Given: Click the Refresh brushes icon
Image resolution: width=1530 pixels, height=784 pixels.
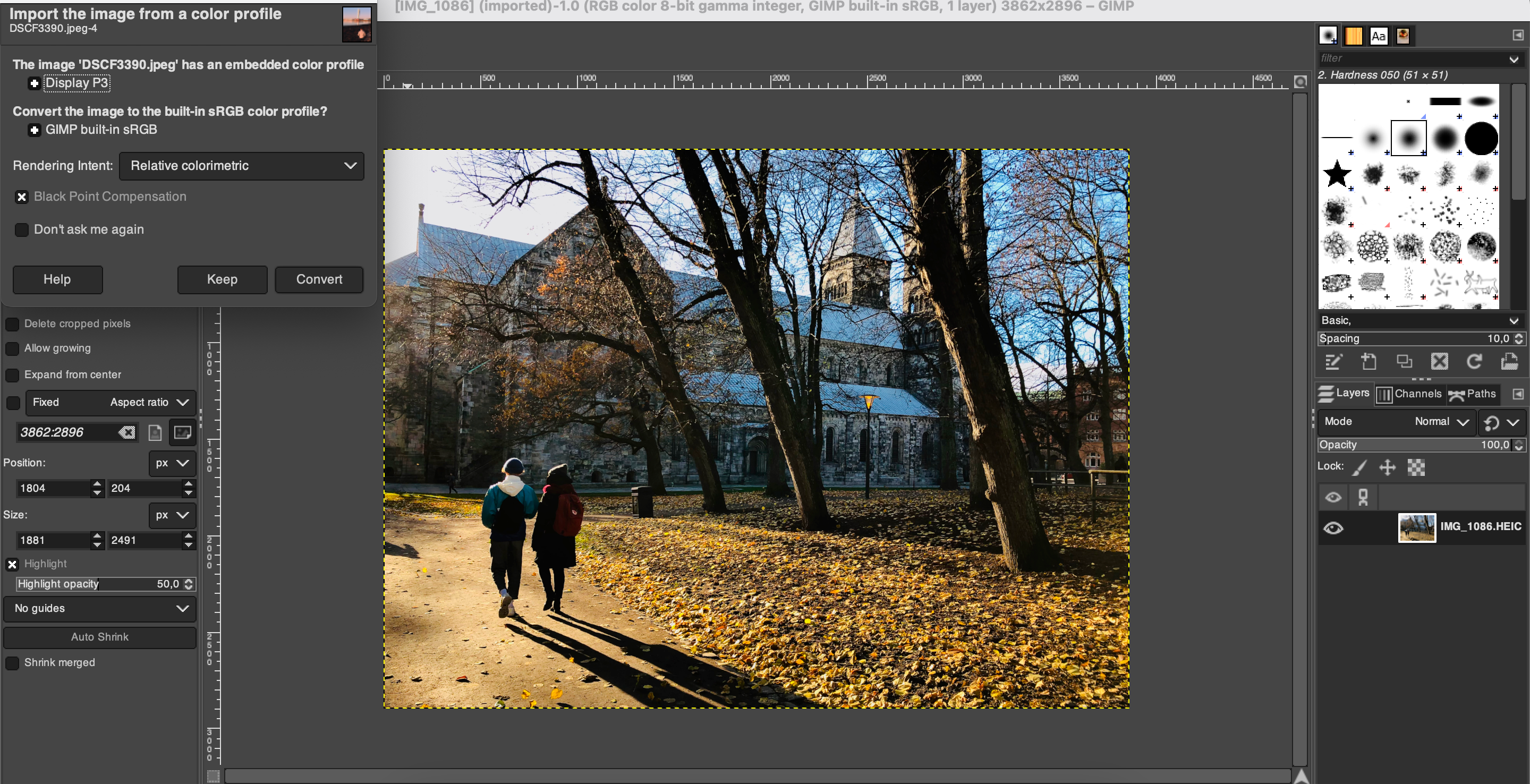Looking at the screenshot, I should click(1475, 362).
